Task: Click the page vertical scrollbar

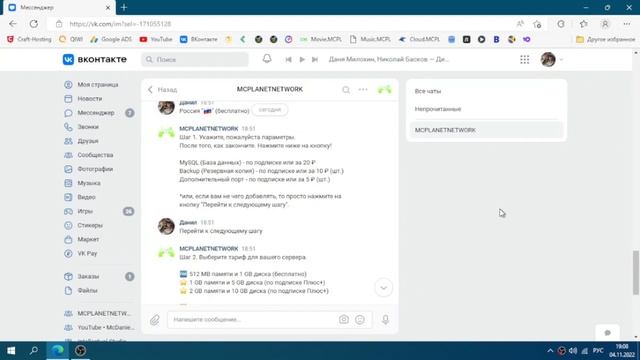Action: [x=636, y=273]
